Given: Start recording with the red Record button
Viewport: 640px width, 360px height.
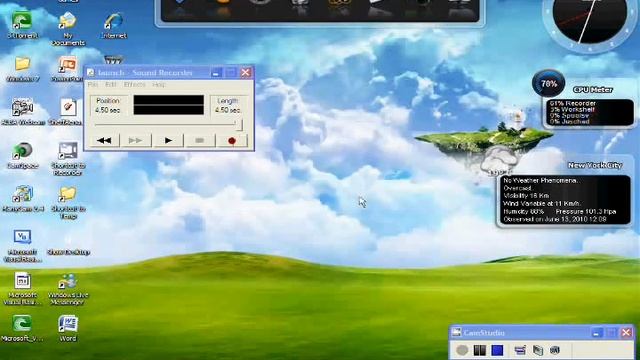Looking at the screenshot, I should 232,140.
